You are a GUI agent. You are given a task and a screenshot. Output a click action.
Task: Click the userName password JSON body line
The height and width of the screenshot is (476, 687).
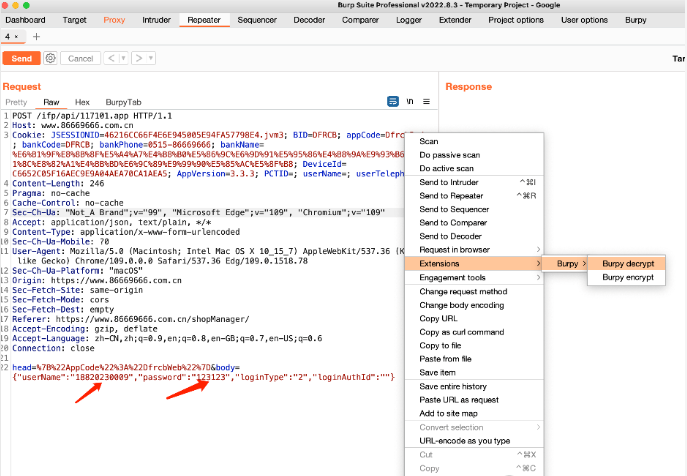(204, 377)
